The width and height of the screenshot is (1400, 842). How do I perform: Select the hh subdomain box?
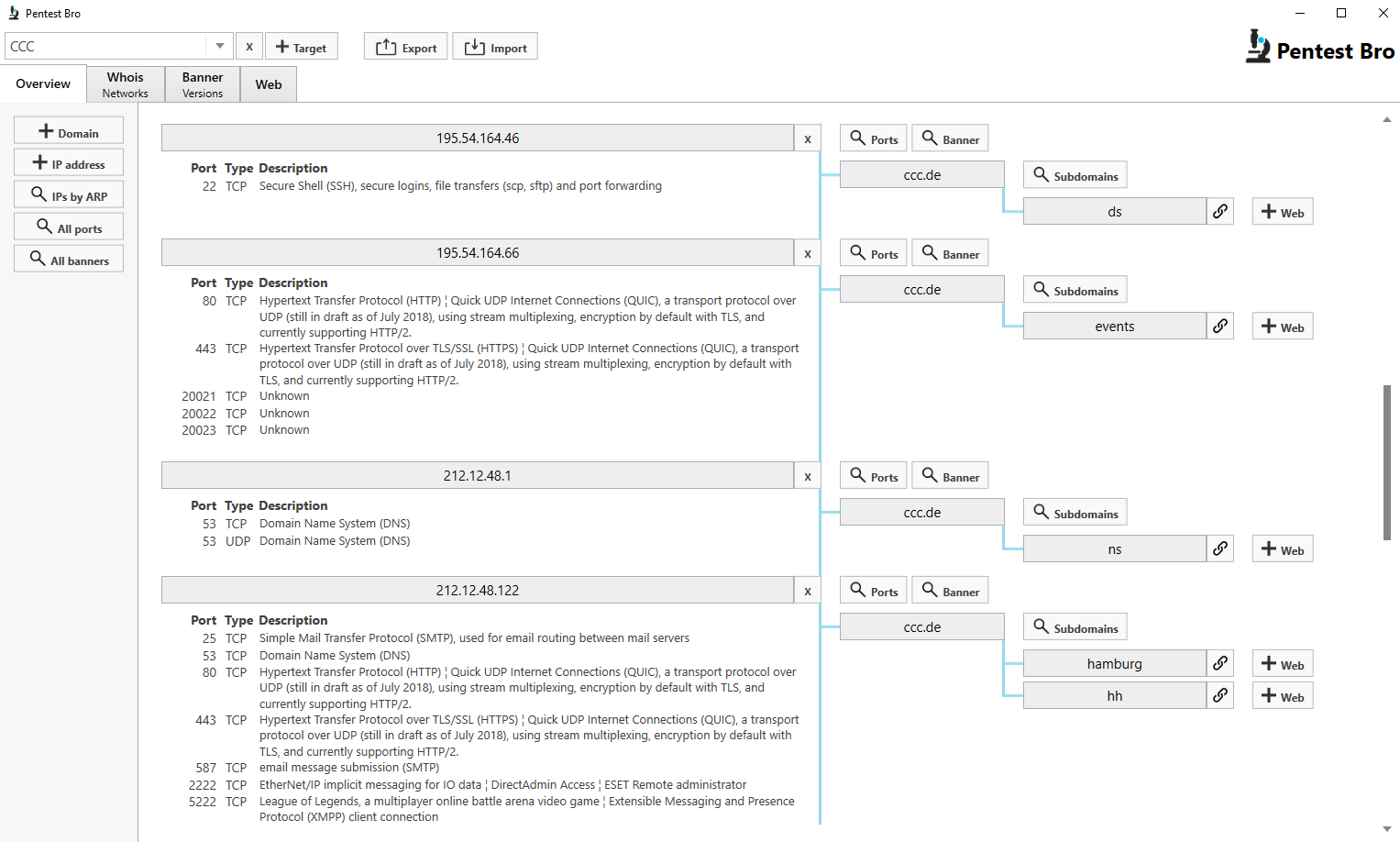[x=1115, y=695]
